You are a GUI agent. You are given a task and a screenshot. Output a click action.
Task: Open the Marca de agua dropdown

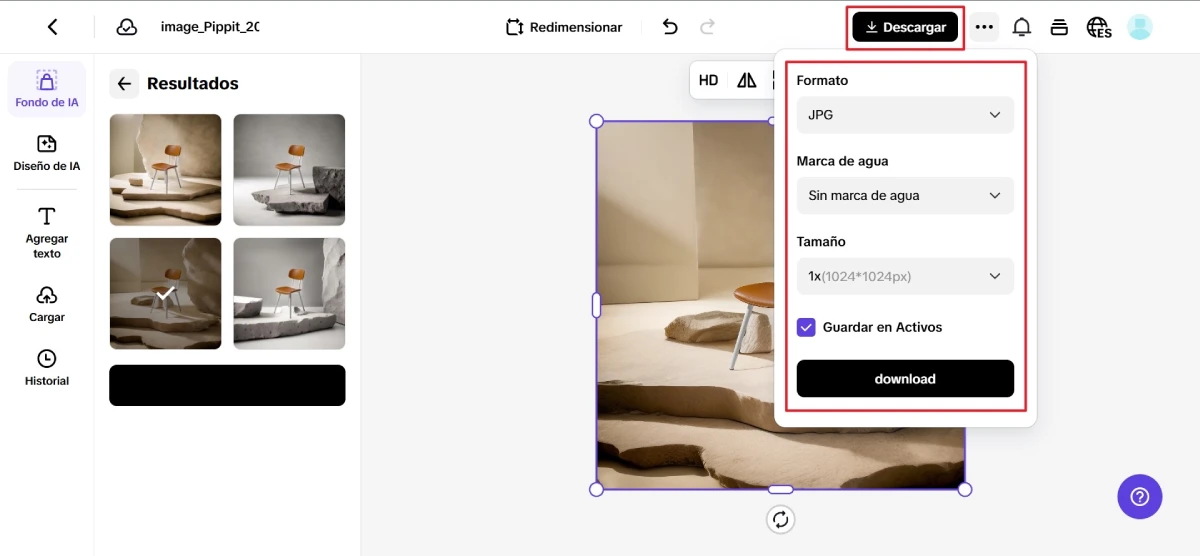904,196
